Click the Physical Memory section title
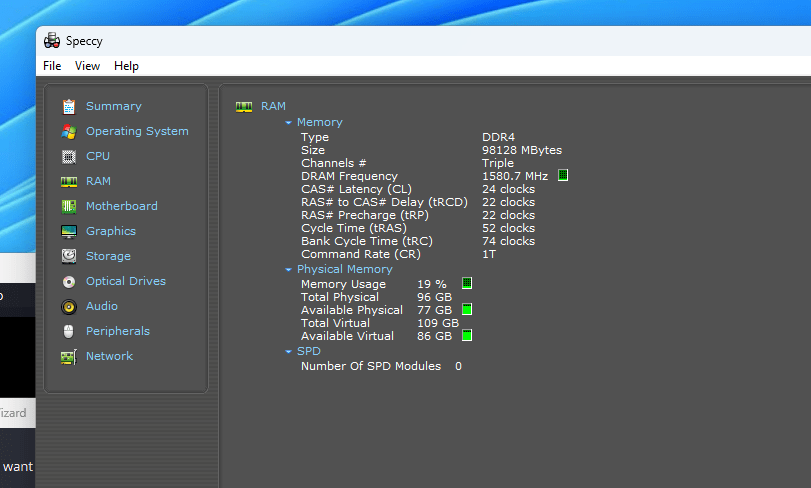The image size is (811, 488). point(344,269)
